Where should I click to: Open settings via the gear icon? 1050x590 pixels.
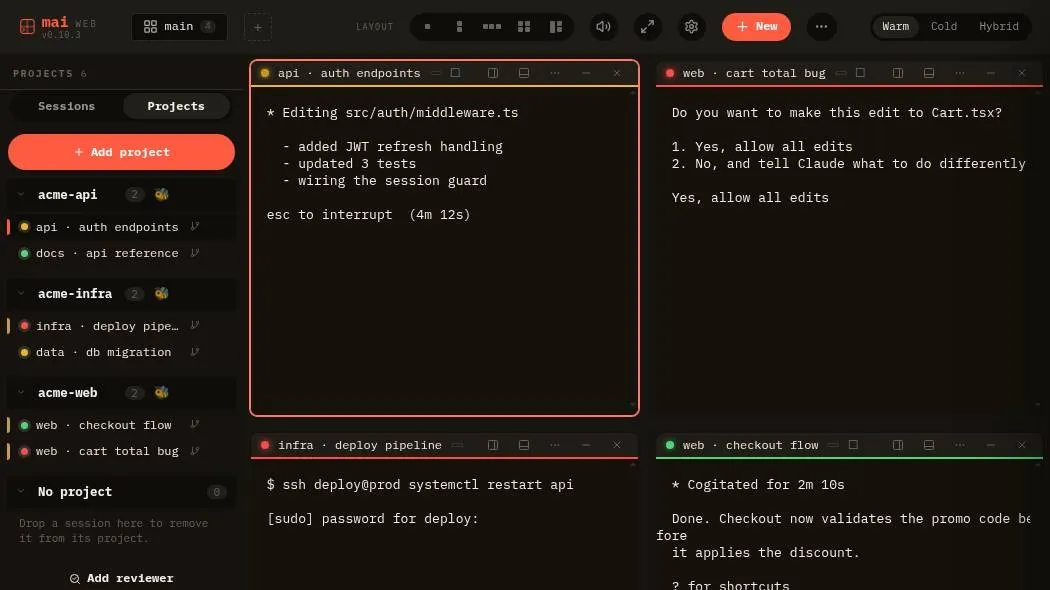(x=691, y=27)
